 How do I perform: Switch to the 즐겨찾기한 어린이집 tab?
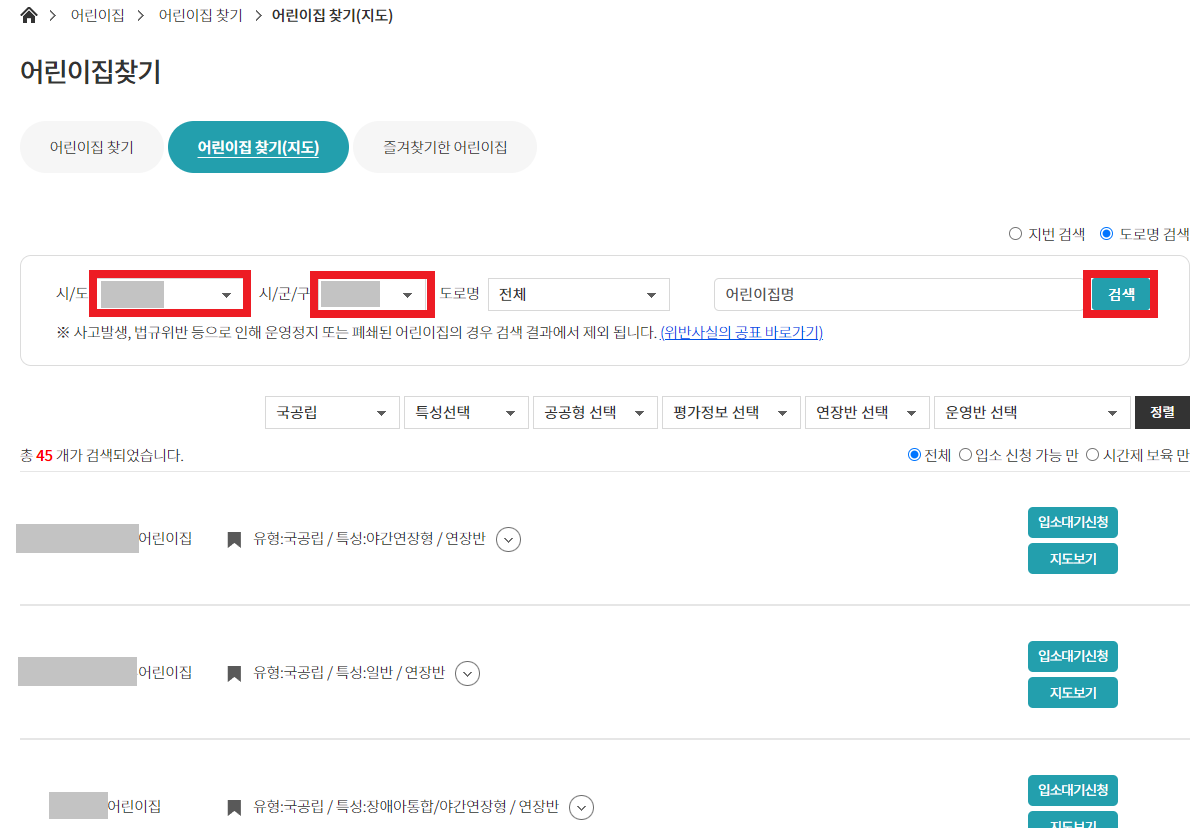tap(444, 146)
